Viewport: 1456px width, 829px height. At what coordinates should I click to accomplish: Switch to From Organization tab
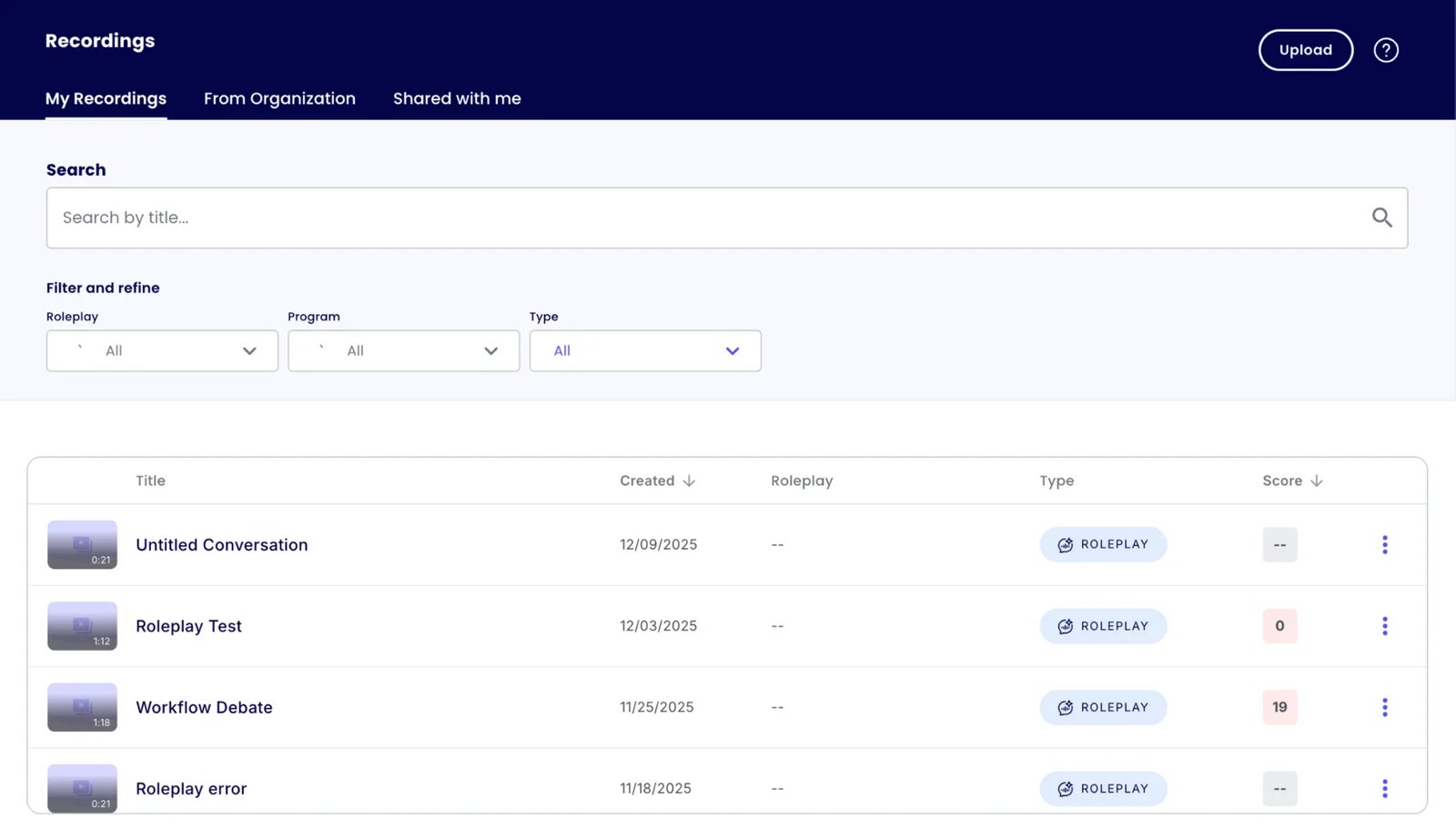coord(279,98)
